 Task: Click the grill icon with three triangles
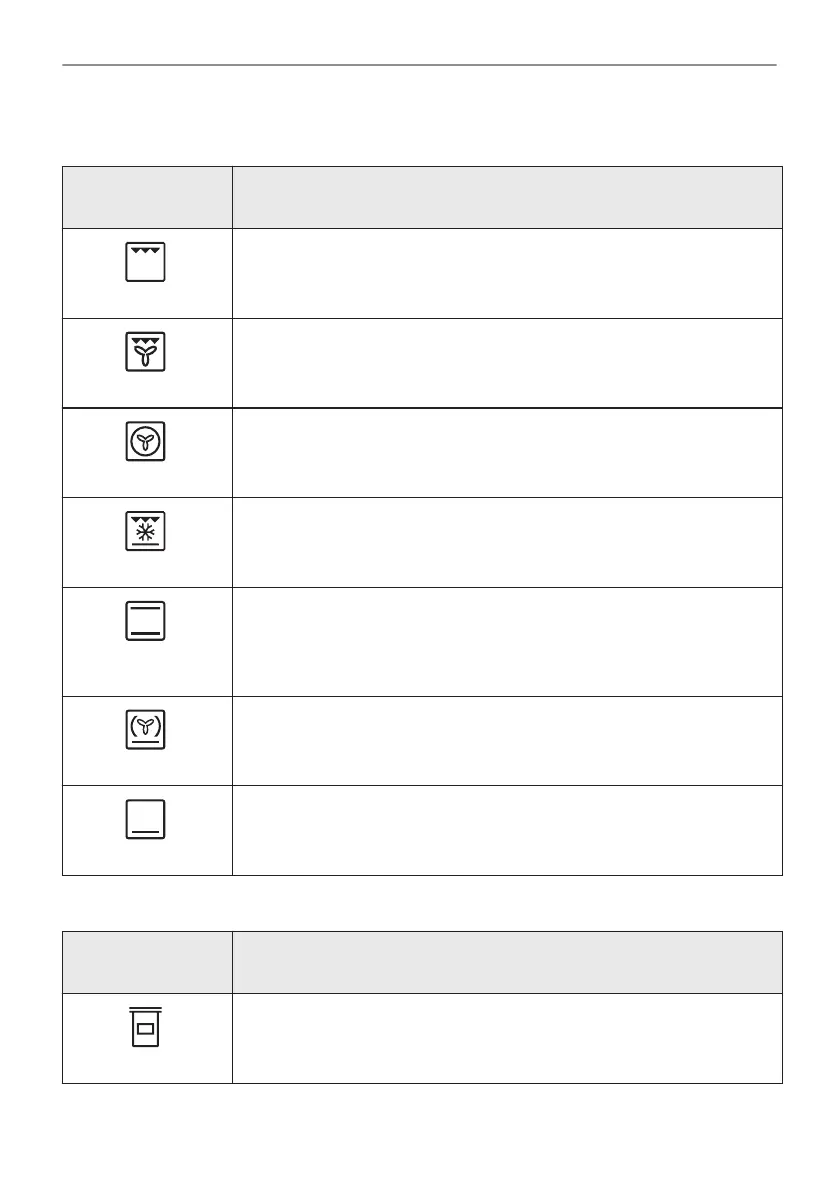click(145, 262)
